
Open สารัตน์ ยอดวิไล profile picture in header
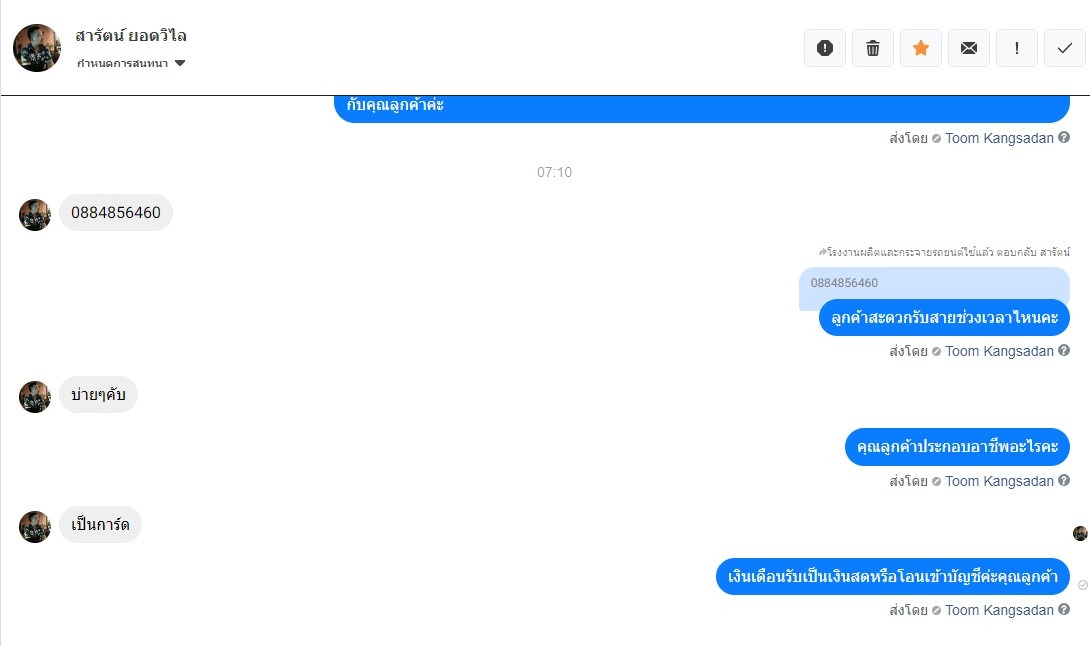pos(37,48)
